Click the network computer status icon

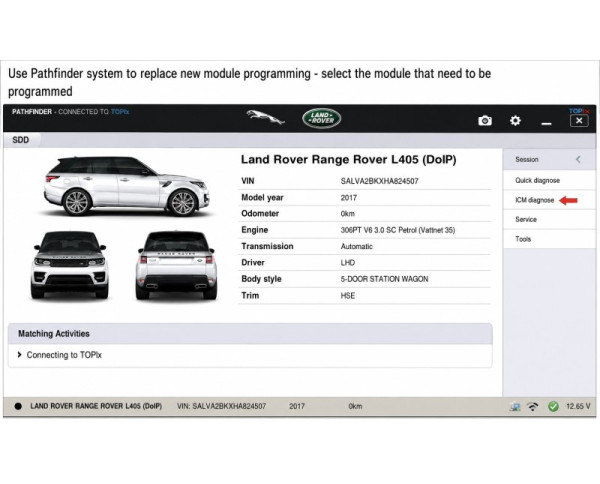[x=515, y=407]
